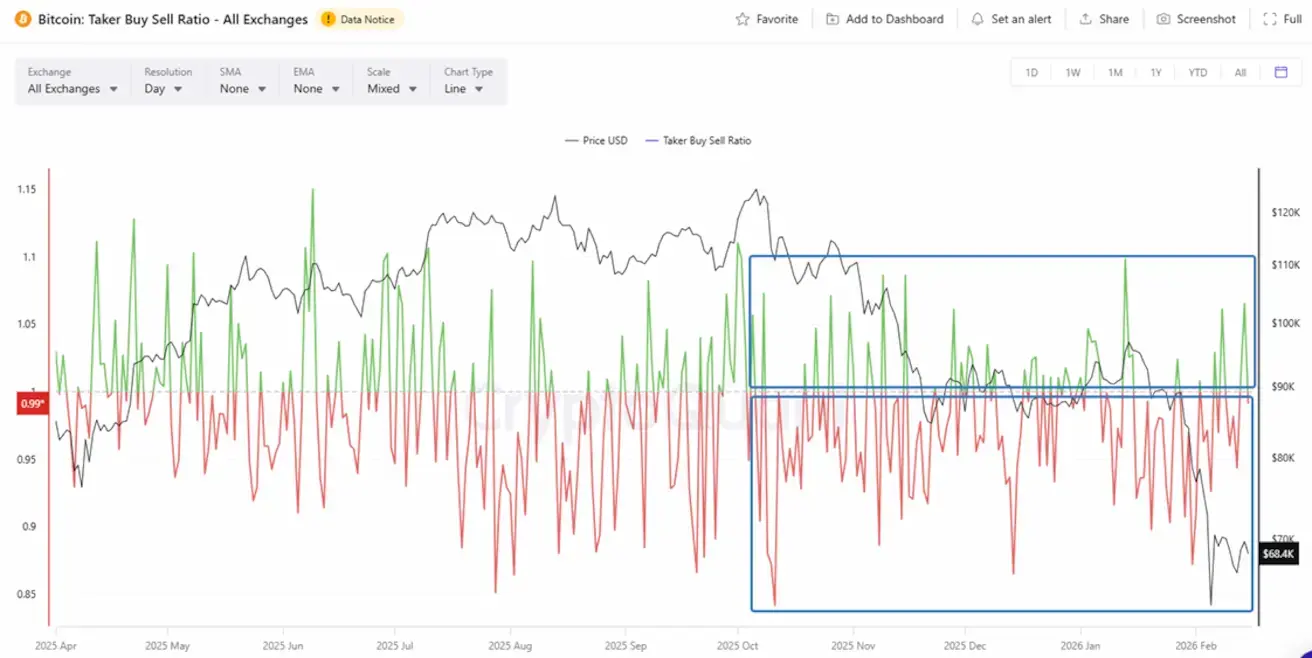Select the 1M time range
1312x658 pixels.
click(1114, 72)
